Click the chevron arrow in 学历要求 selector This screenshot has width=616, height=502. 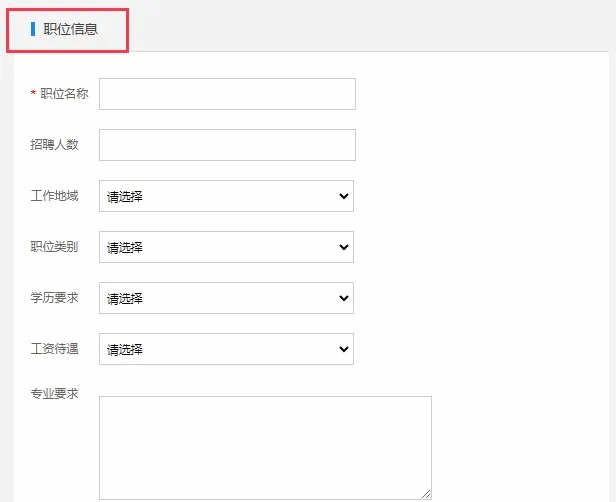[344, 298]
